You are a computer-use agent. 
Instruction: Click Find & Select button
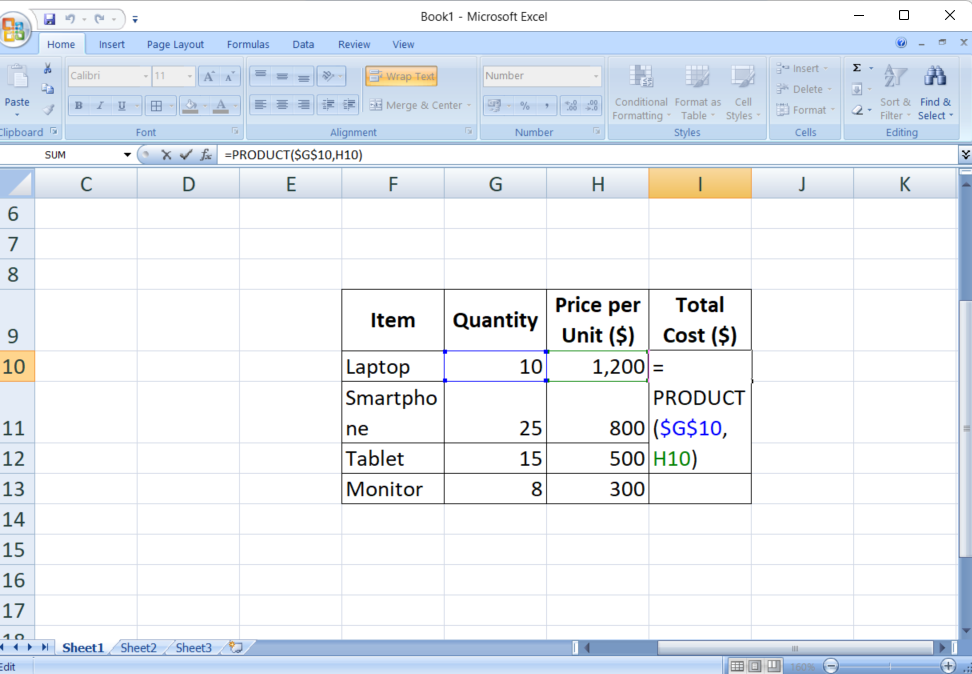click(935, 92)
